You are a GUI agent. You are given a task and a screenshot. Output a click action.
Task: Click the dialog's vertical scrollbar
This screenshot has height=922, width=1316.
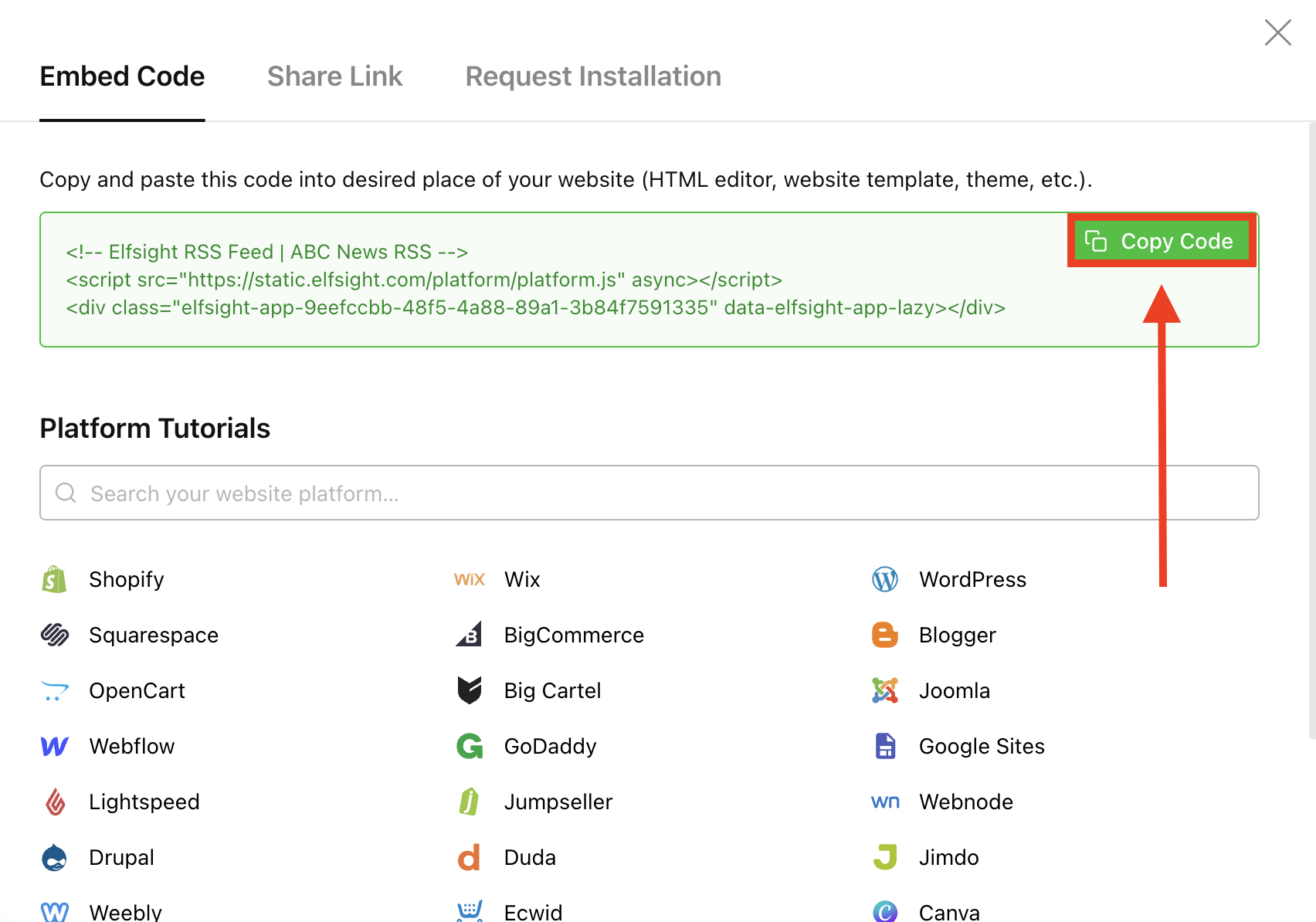point(1311,430)
